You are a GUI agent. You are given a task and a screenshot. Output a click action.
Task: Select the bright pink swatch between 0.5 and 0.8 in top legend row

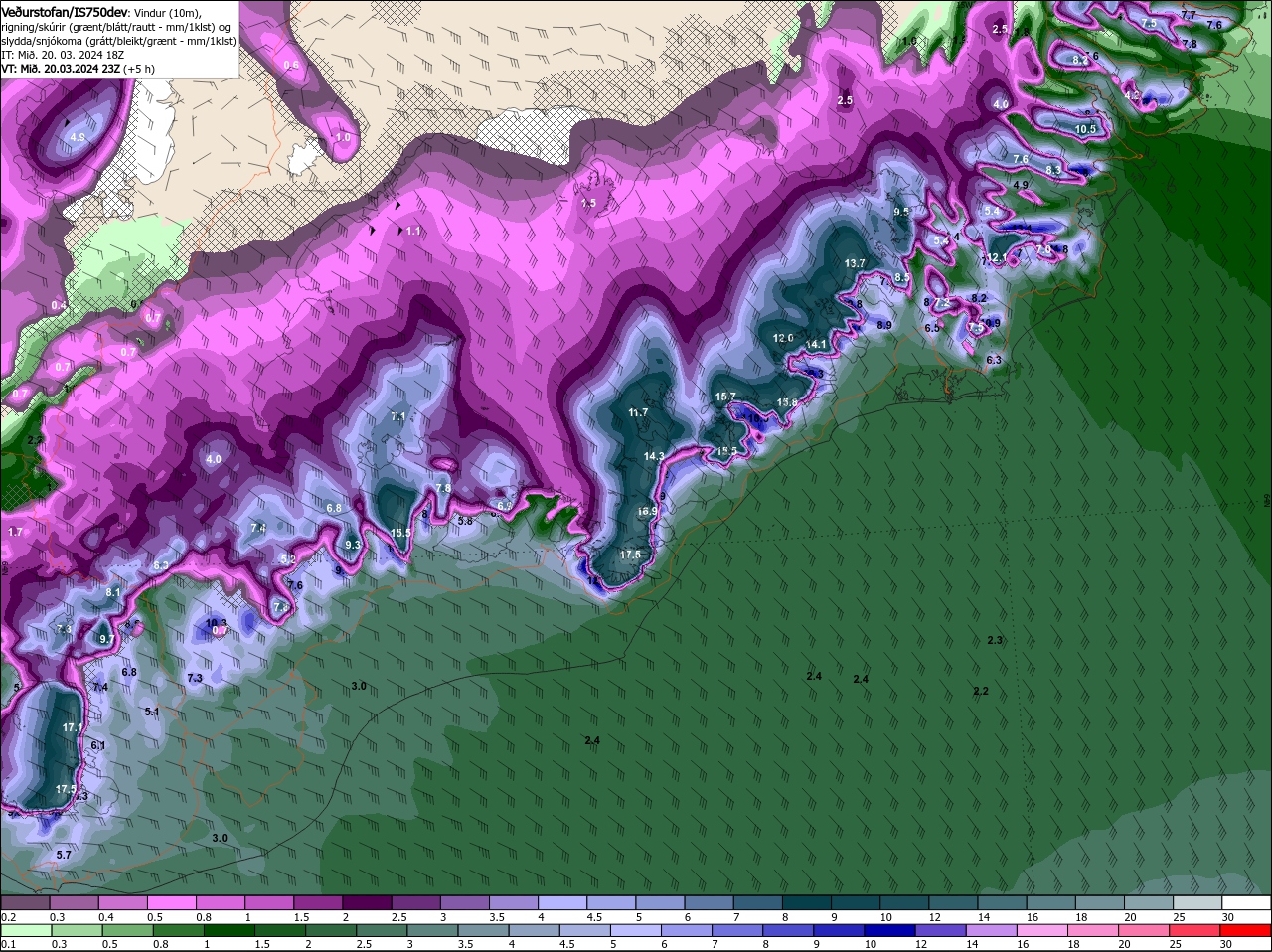(171, 902)
